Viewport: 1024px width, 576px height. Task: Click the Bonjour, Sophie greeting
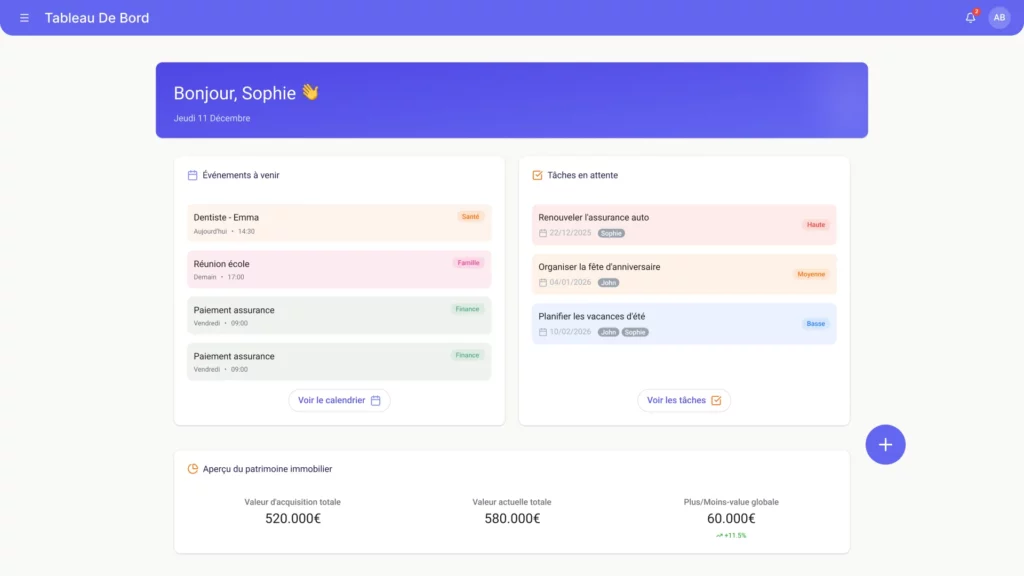pos(246,93)
